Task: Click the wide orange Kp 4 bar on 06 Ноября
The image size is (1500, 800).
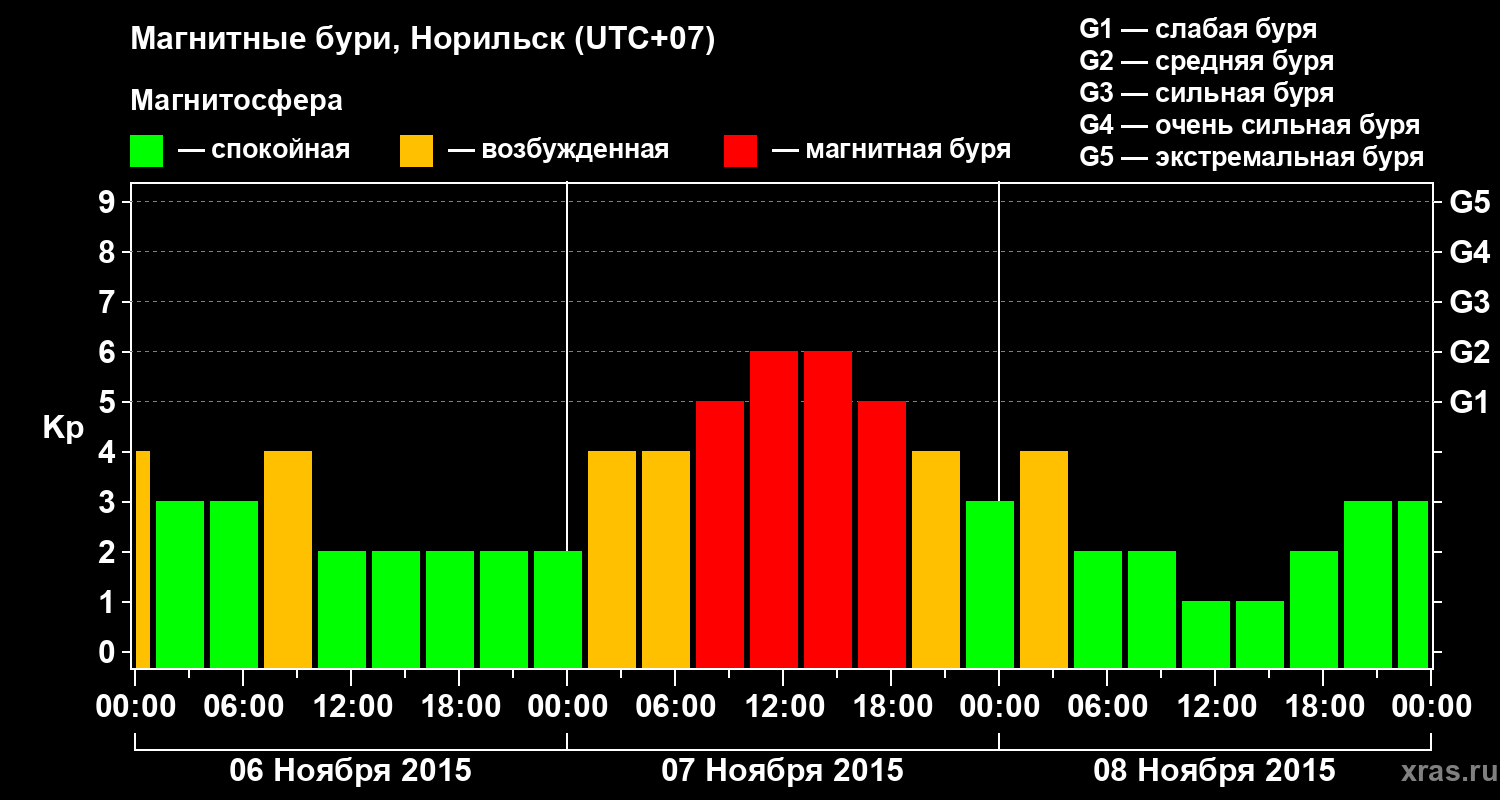Action: [288, 559]
